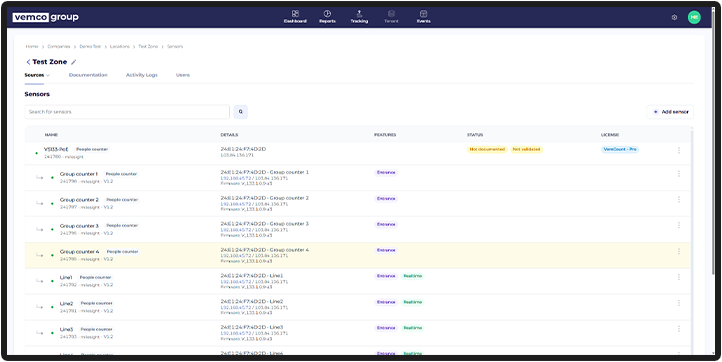Go to Test Zone in the breadcrumb
722x362 pixels.
tap(148, 47)
